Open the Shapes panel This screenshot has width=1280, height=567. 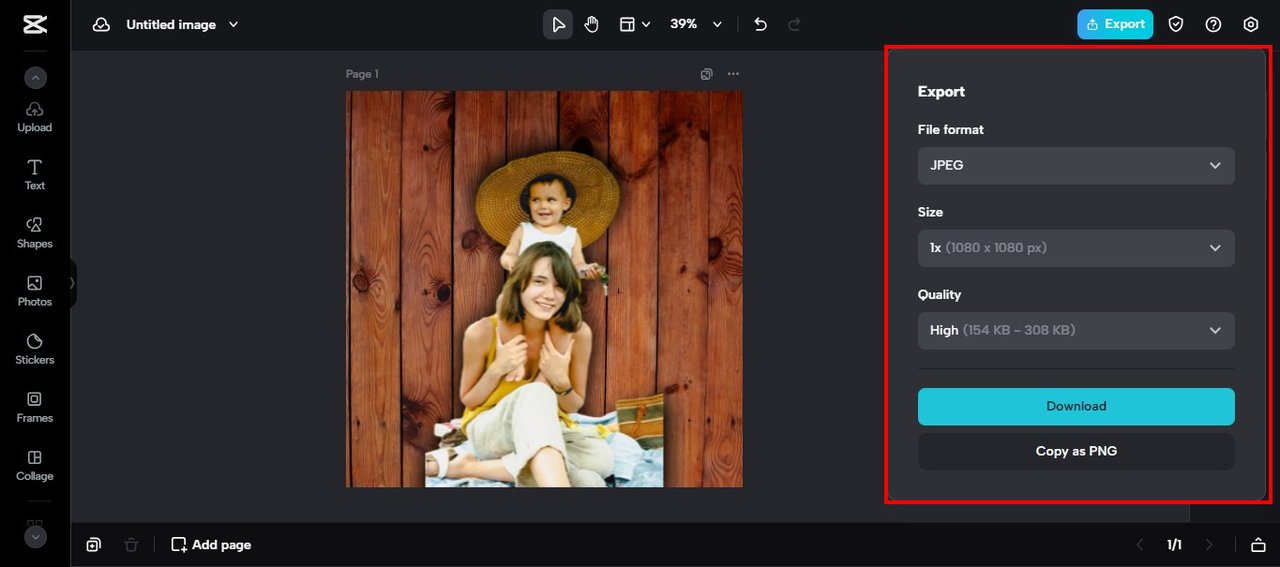pyautogui.click(x=35, y=232)
